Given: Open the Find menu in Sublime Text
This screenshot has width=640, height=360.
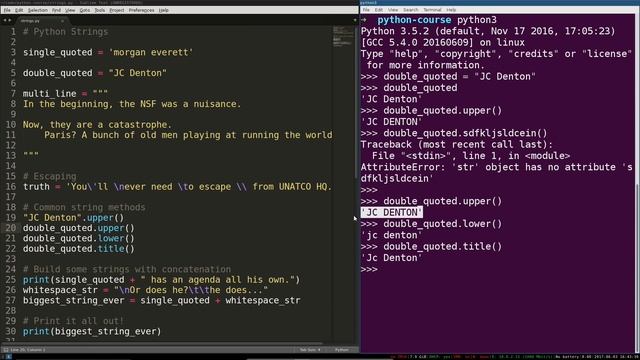Looking at the screenshot, I should tap(56, 10).
